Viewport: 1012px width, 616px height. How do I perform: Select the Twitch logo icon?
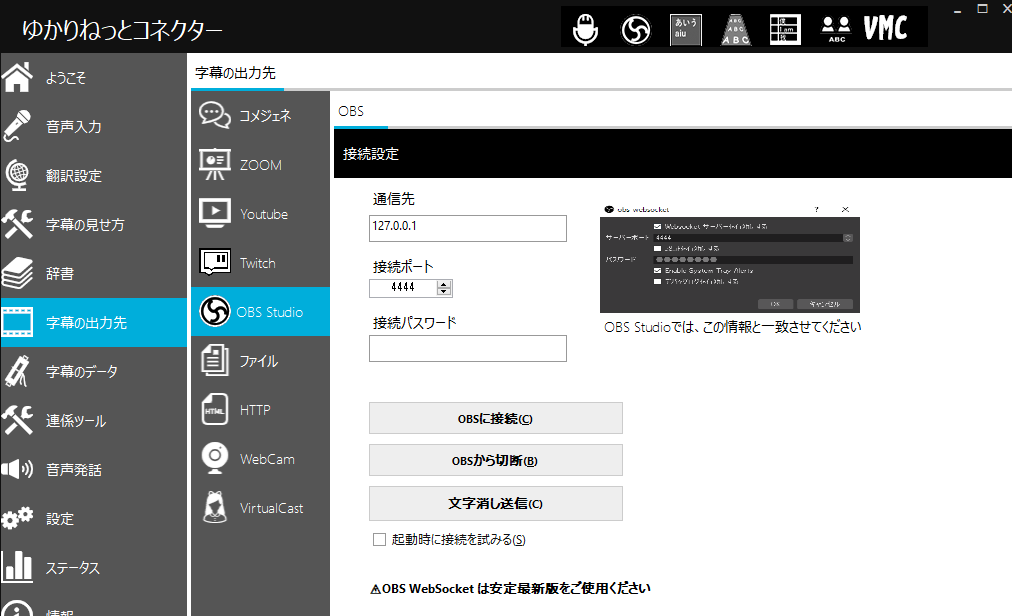coord(215,263)
